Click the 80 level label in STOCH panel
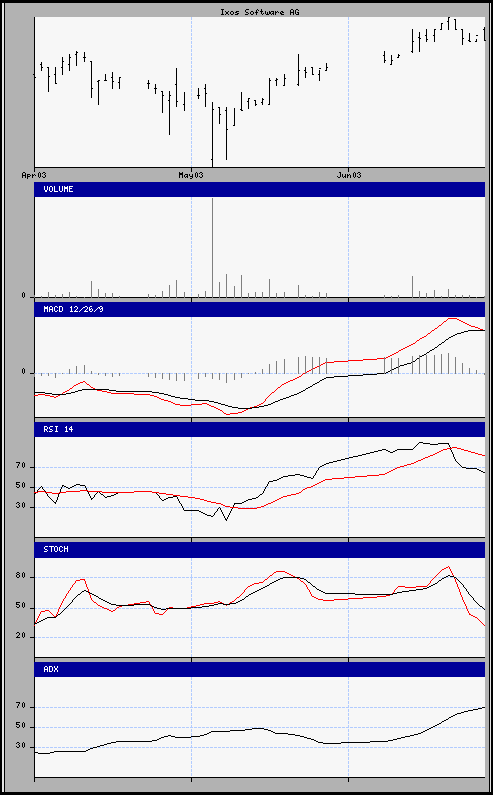This screenshot has width=493, height=795. 21,576
